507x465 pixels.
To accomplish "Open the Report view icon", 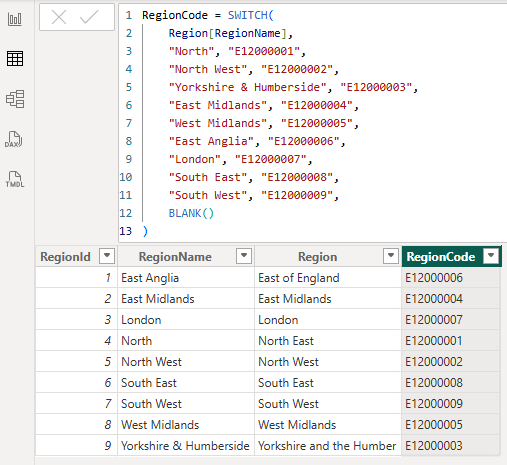I will (x=15, y=19).
